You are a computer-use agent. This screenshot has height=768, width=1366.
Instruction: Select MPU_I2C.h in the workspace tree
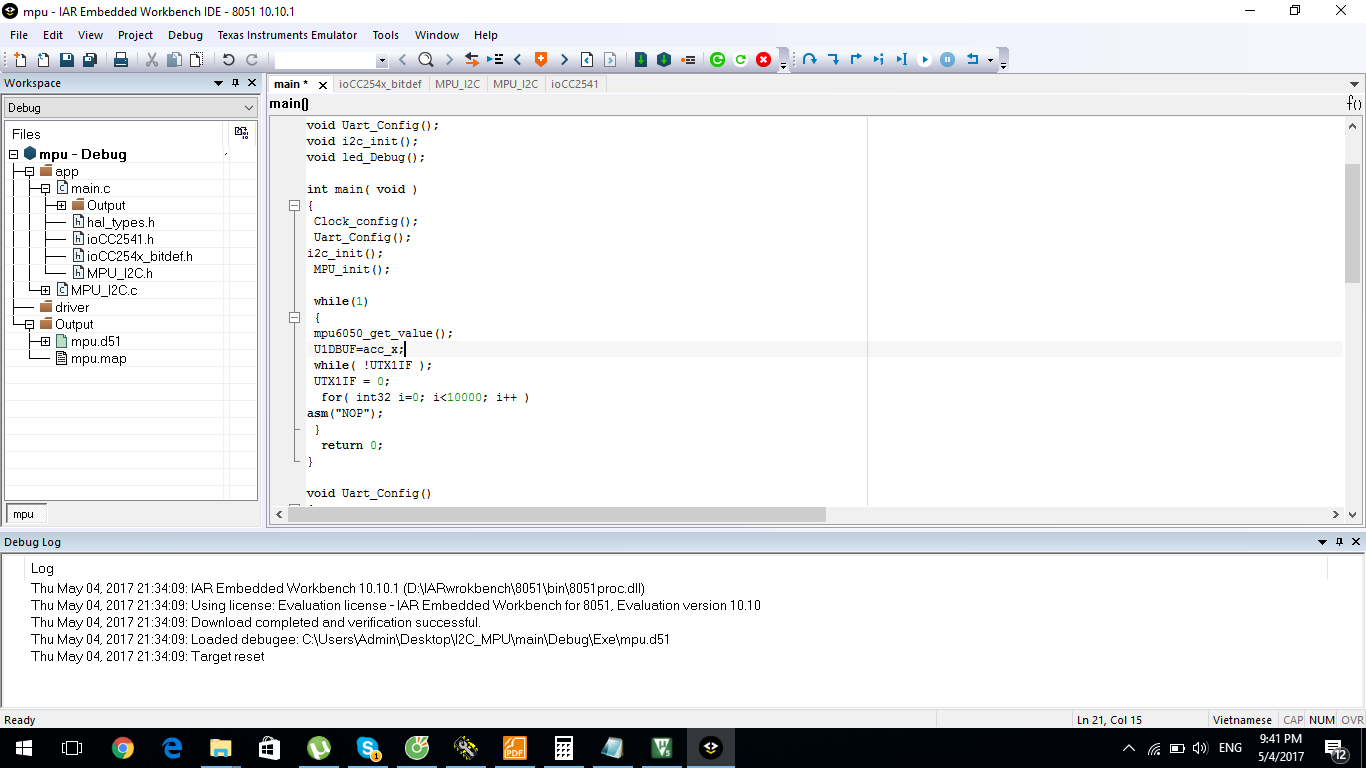pos(119,274)
